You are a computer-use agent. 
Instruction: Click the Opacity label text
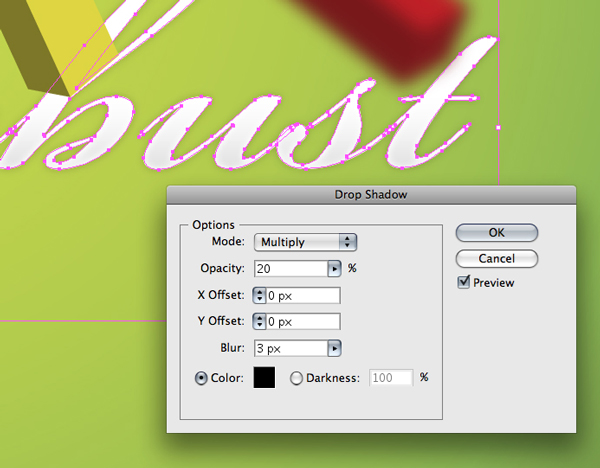pos(222,268)
